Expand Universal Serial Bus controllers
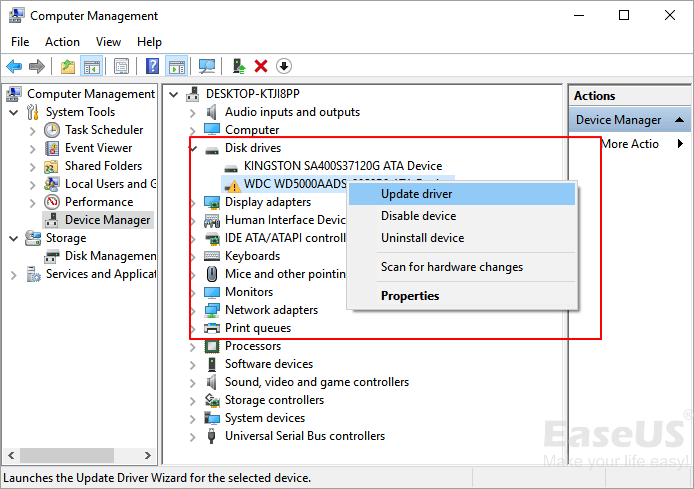This screenshot has height=489, width=694. [x=193, y=436]
